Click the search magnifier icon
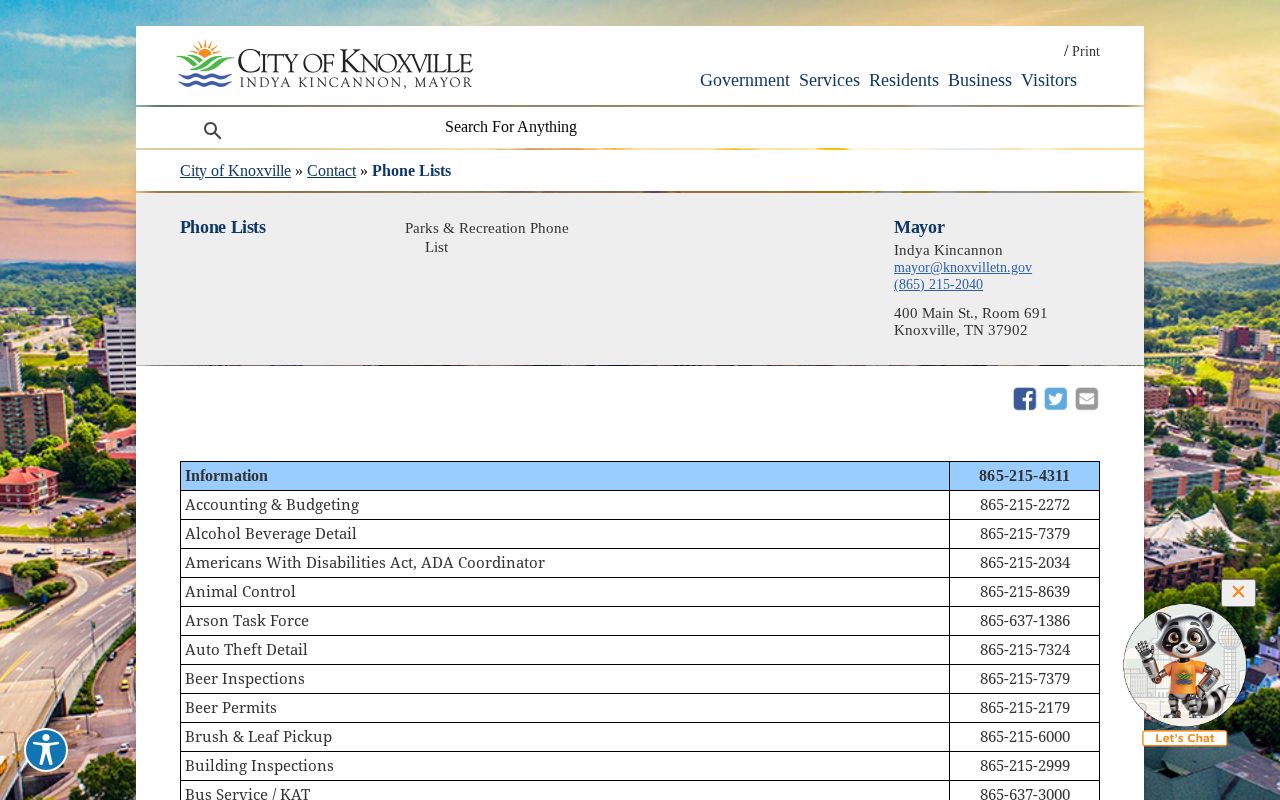The width and height of the screenshot is (1280, 800). tap(212, 130)
